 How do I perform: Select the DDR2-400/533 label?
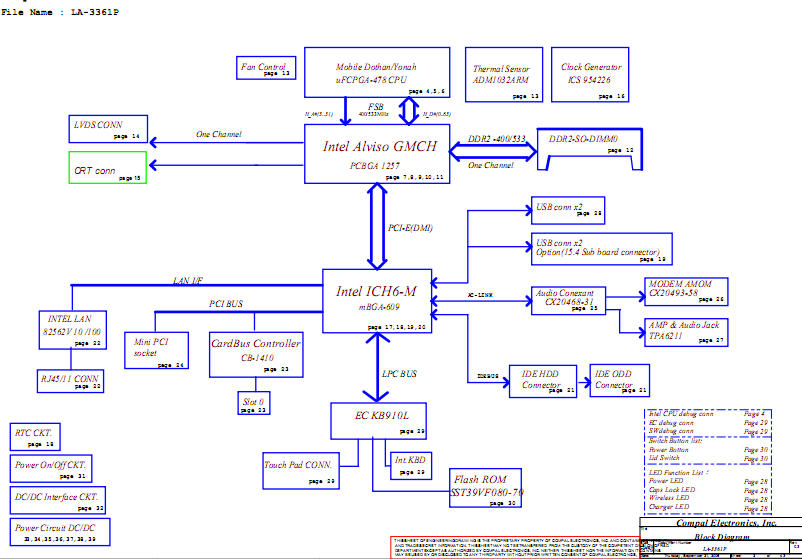click(x=496, y=139)
